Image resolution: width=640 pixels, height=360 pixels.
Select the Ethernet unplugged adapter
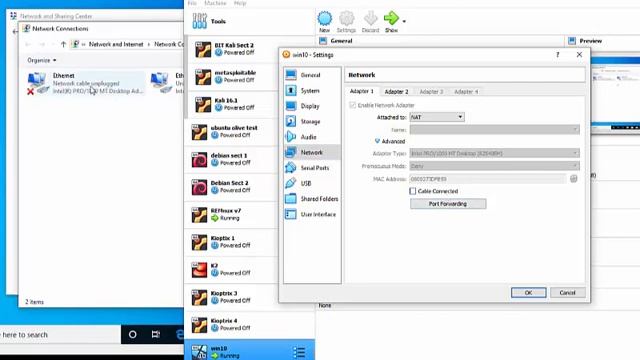pos(85,83)
